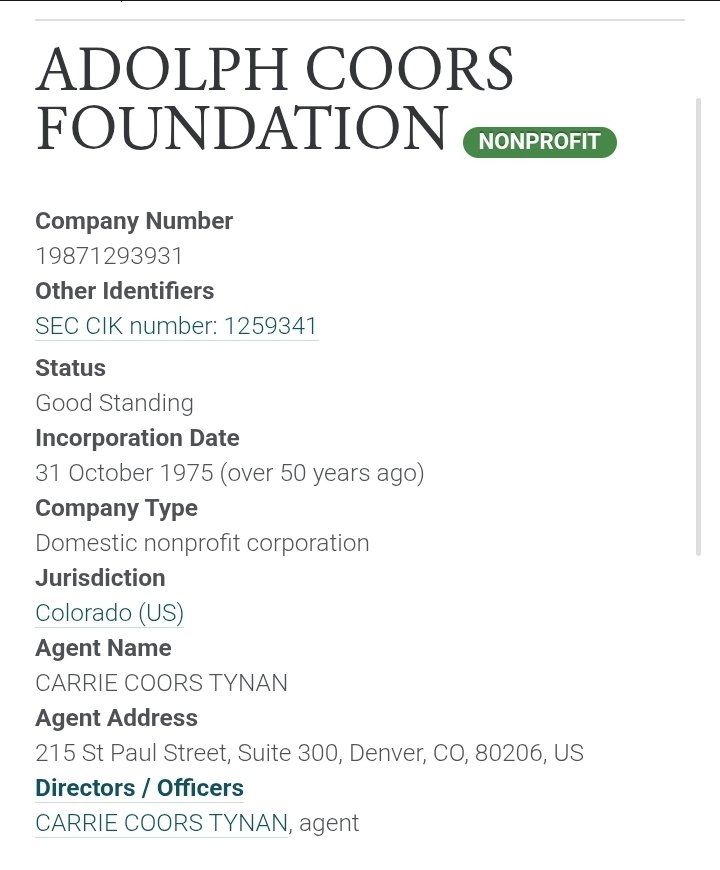Click the ADOLPH COORS FOUNDATION page title
Screen dimensions: 720x870
pyautogui.click(x=274, y=98)
